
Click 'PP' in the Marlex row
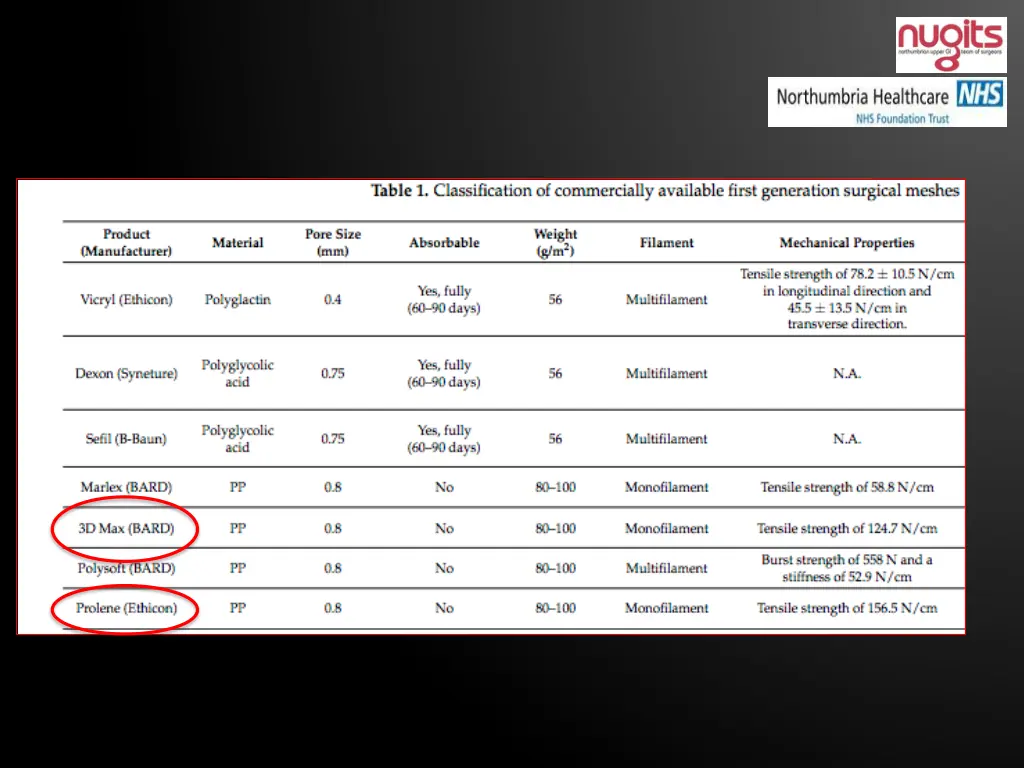pyautogui.click(x=238, y=487)
